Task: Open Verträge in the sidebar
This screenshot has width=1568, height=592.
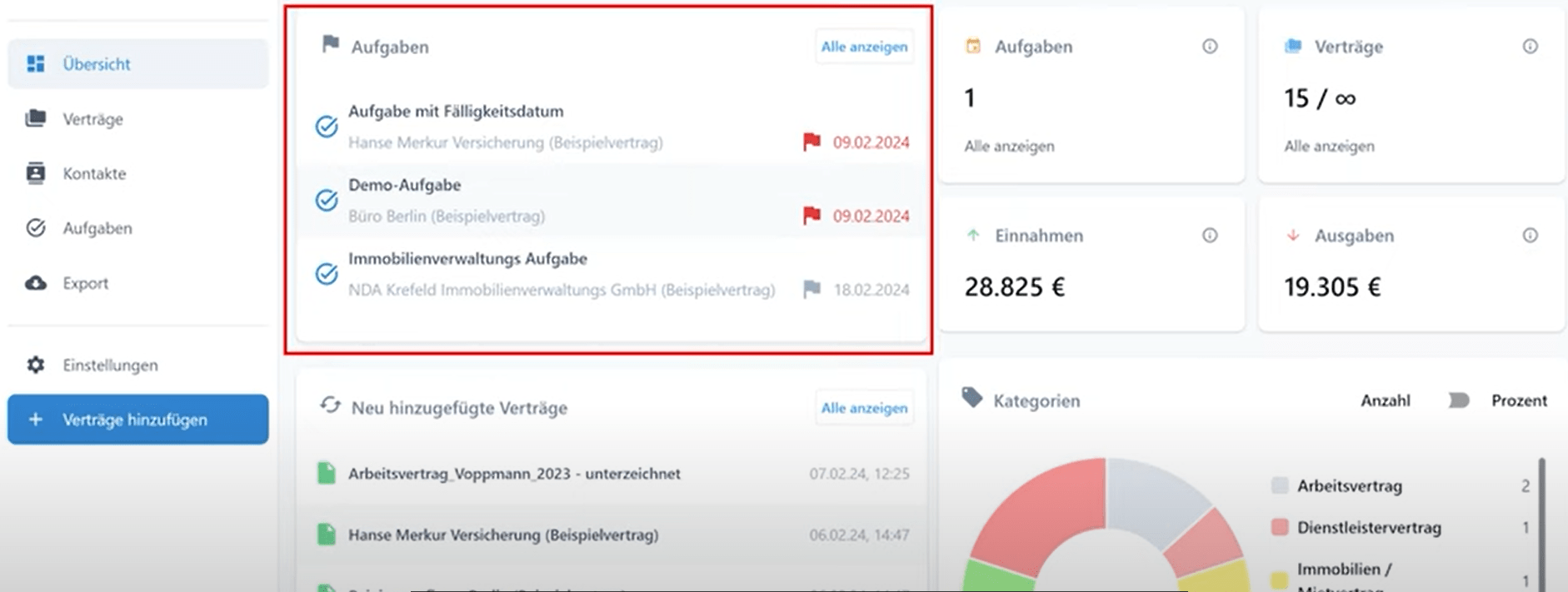Action: click(x=92, y=119)
